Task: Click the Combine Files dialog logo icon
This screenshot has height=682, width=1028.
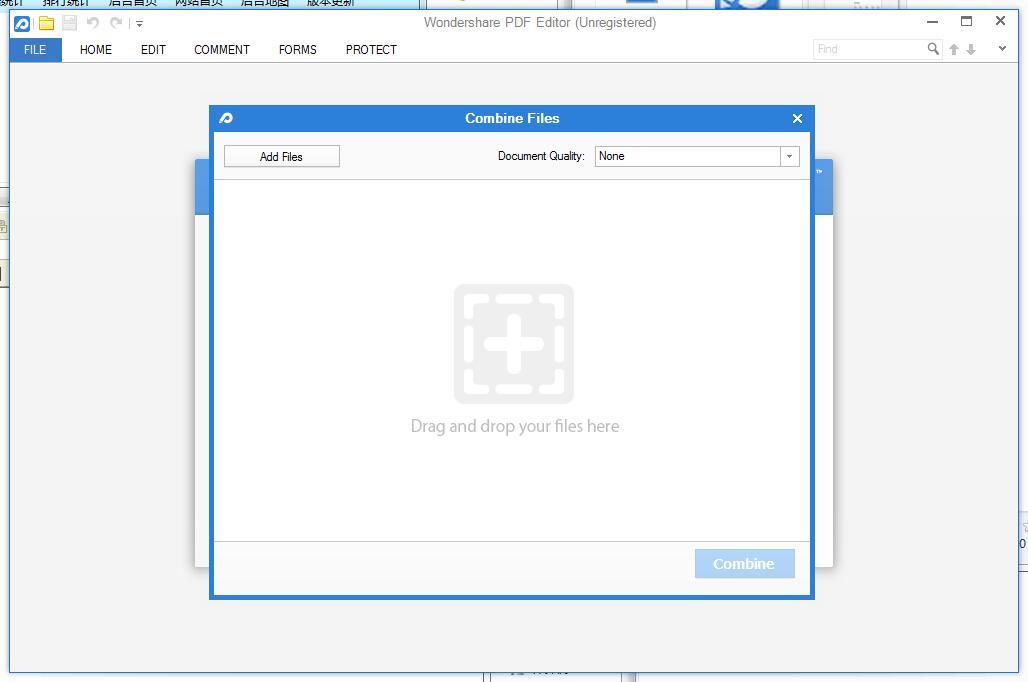Action: [226, 119]
